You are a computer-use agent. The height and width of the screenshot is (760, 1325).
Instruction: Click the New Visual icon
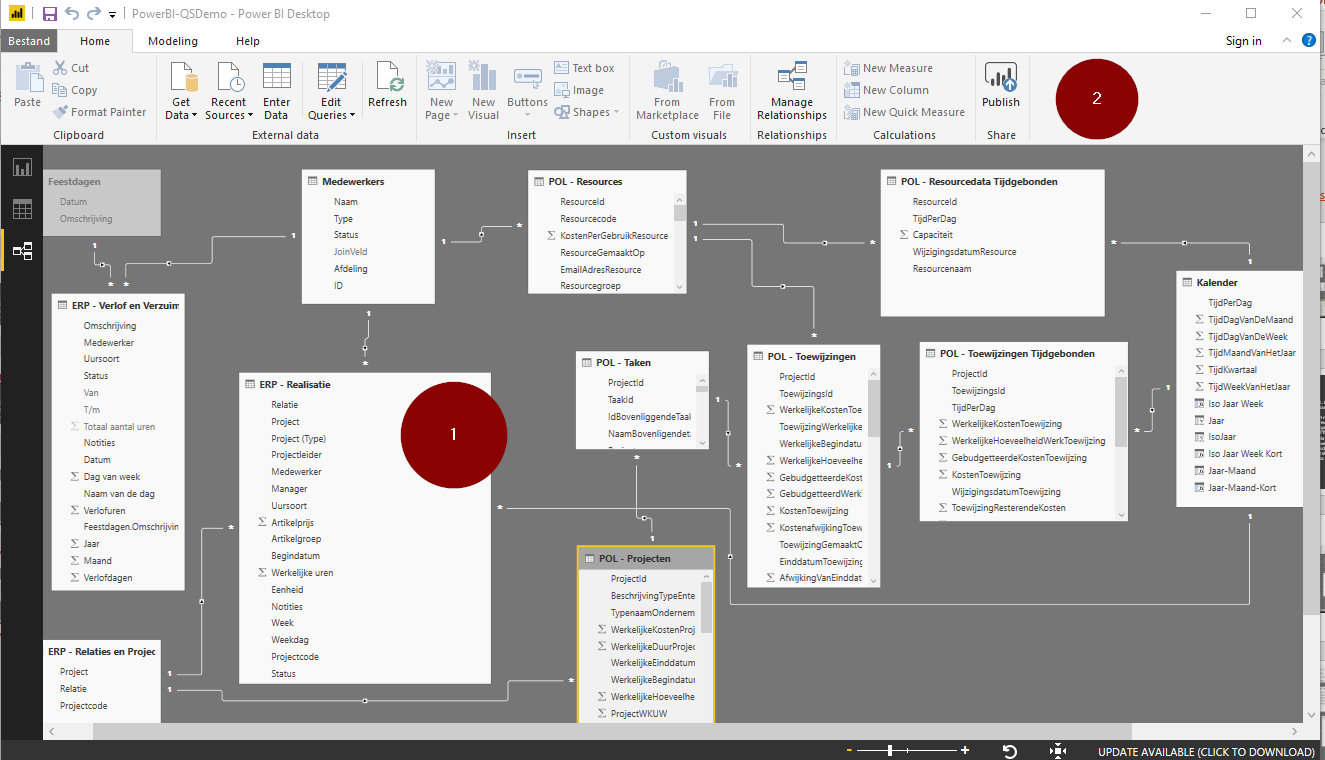click(483, 77)
